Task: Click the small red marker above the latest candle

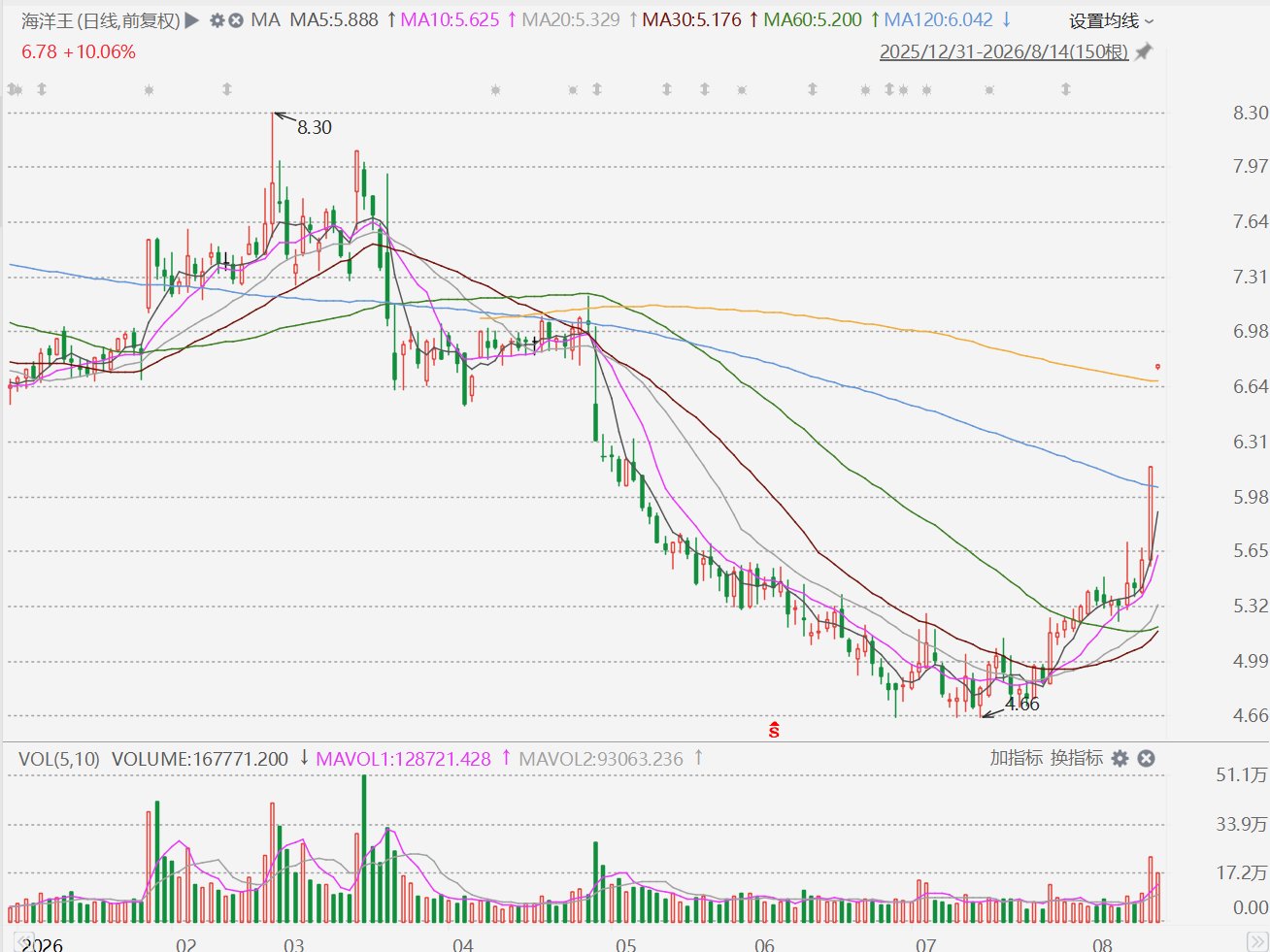Action: (1158, 367)
